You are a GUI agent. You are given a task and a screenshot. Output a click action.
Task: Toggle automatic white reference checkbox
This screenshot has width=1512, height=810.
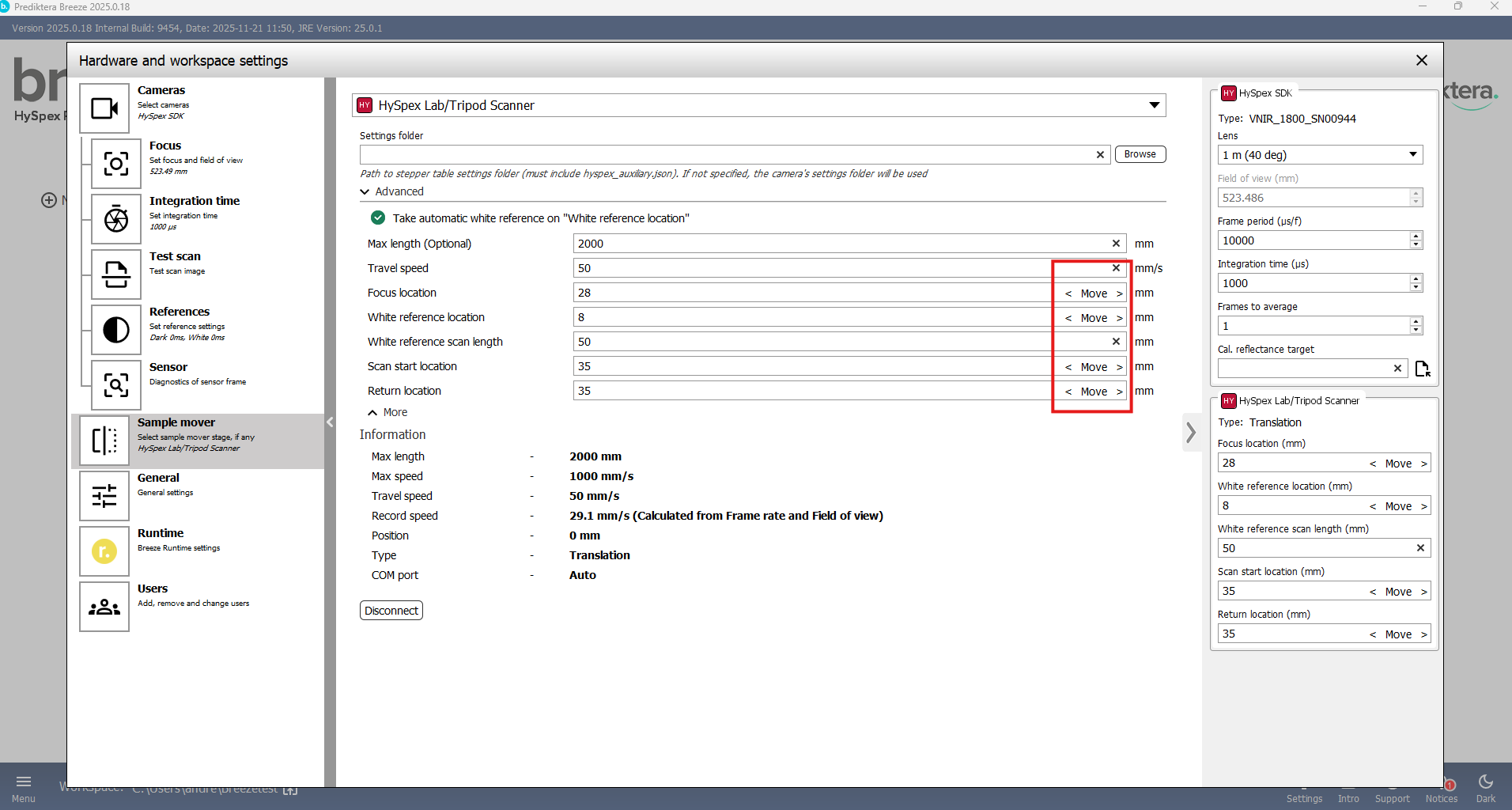tap(378, 218)
